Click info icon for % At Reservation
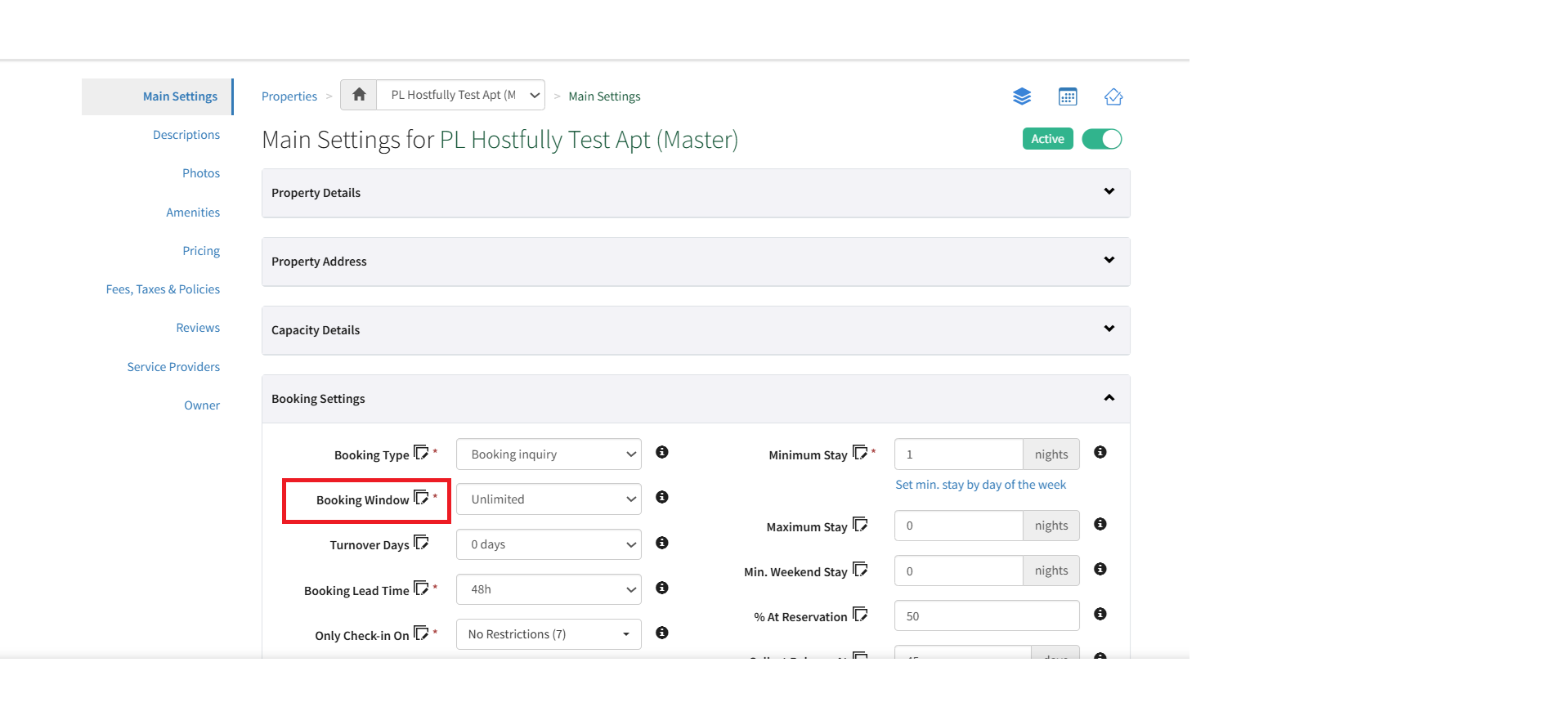Viewport: 1568px width, 725px height. 1100,614
